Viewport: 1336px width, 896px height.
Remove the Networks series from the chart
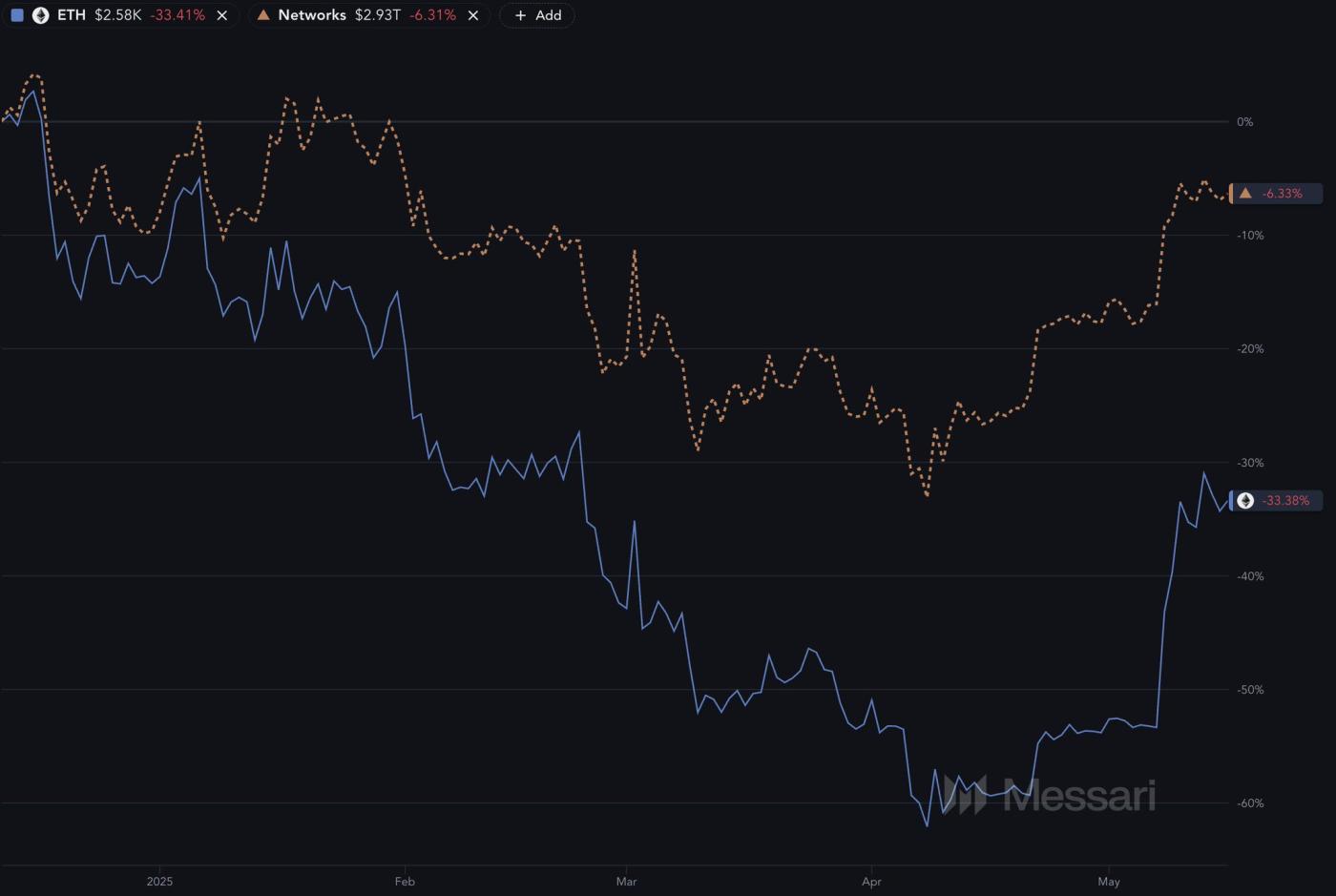[473, 15]
